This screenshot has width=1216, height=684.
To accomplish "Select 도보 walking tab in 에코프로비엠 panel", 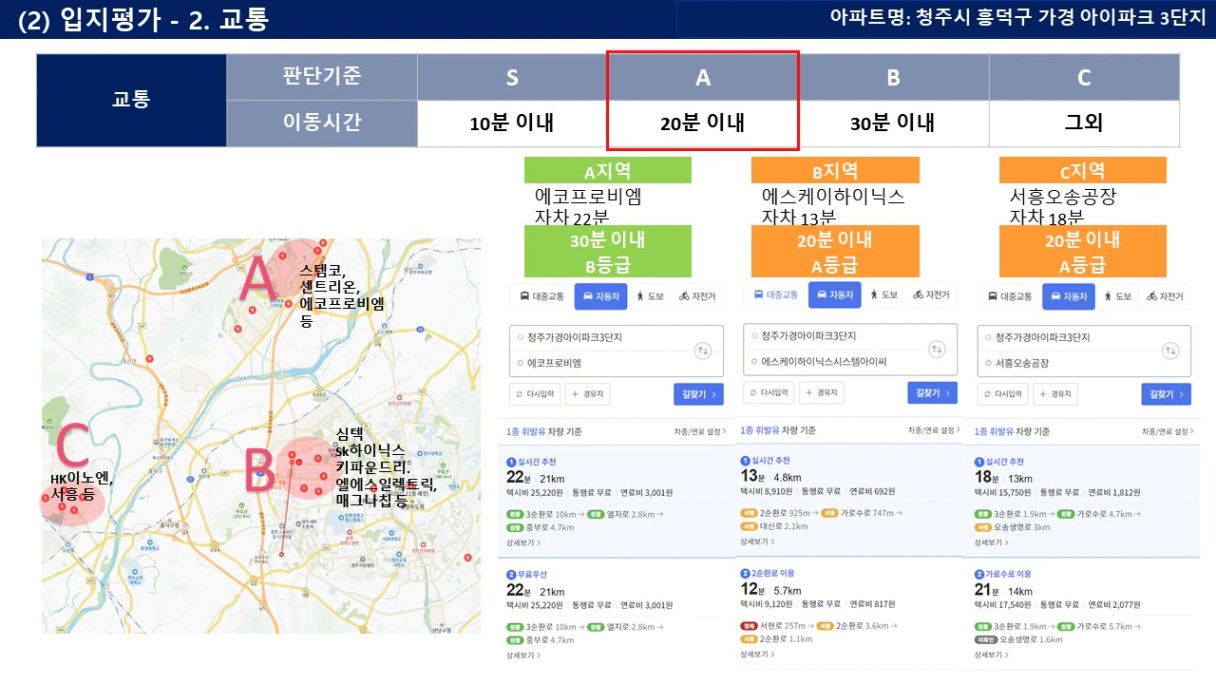I will click(x=650, y=296).
